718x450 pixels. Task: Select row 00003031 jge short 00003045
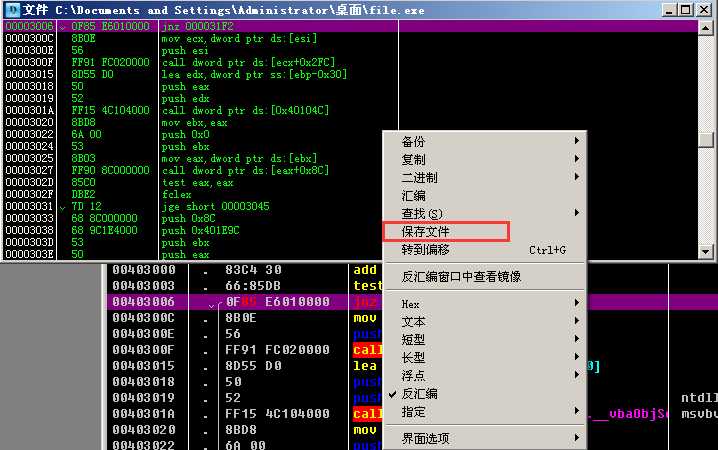tap(350, 206)
